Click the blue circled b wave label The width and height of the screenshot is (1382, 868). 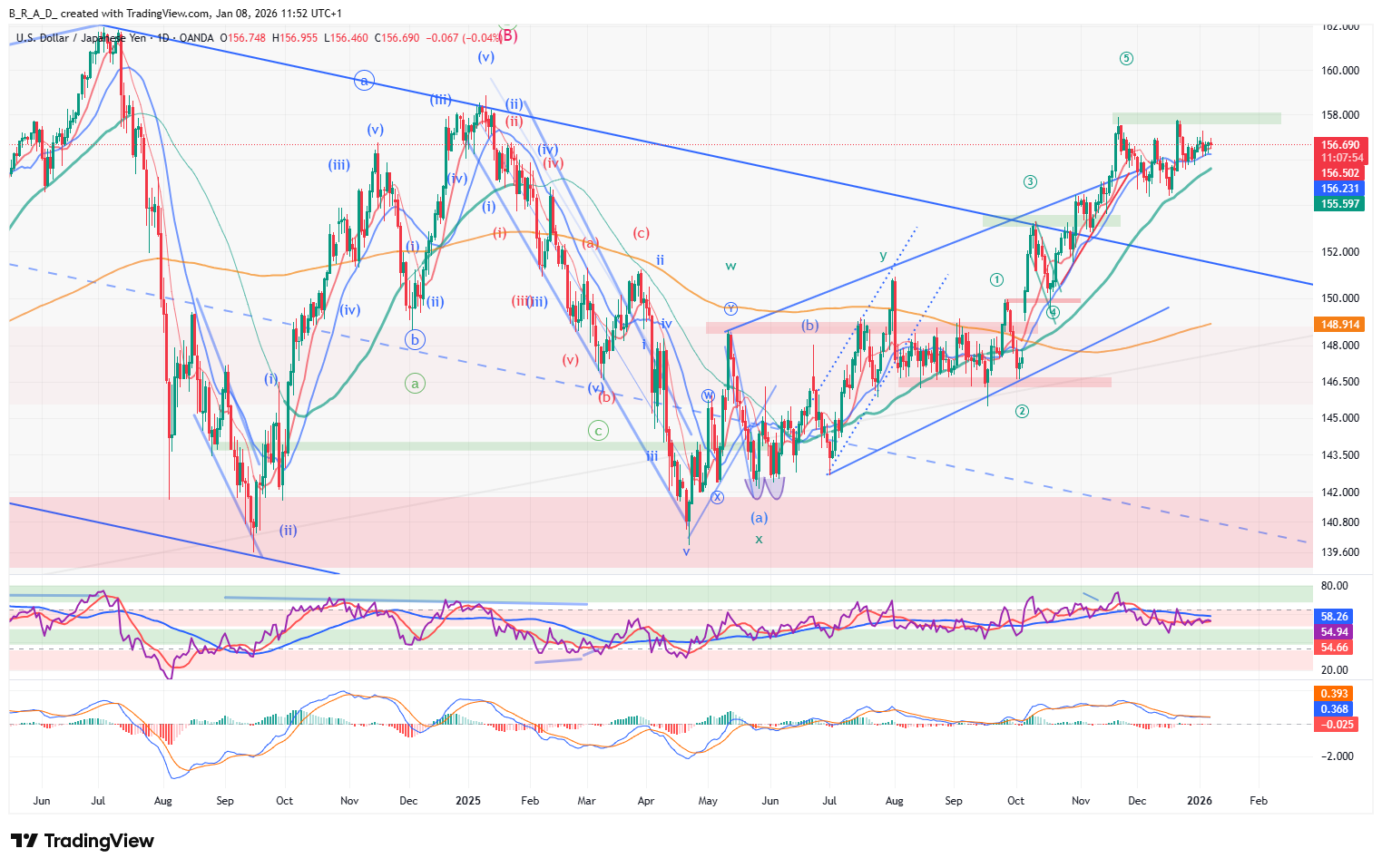pos(415,340)
